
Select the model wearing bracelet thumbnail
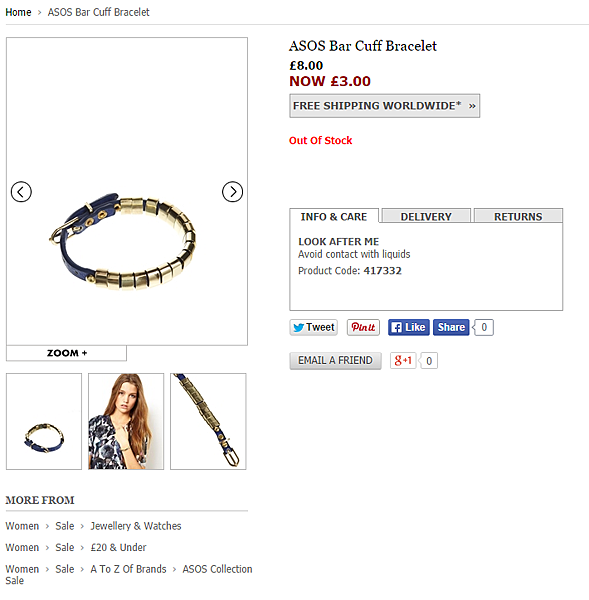126,421
